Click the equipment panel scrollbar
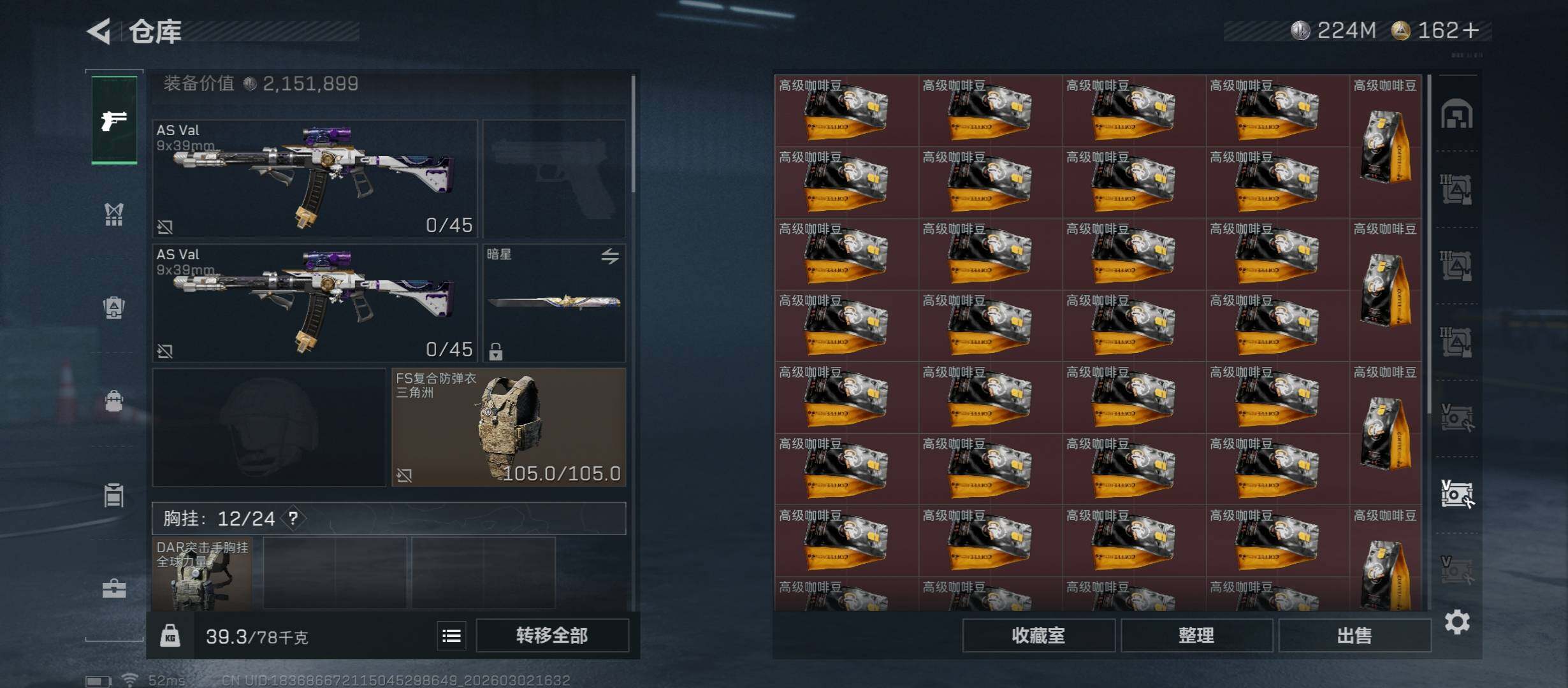Viewport: 1568px width, 688px height. [633, 134]
